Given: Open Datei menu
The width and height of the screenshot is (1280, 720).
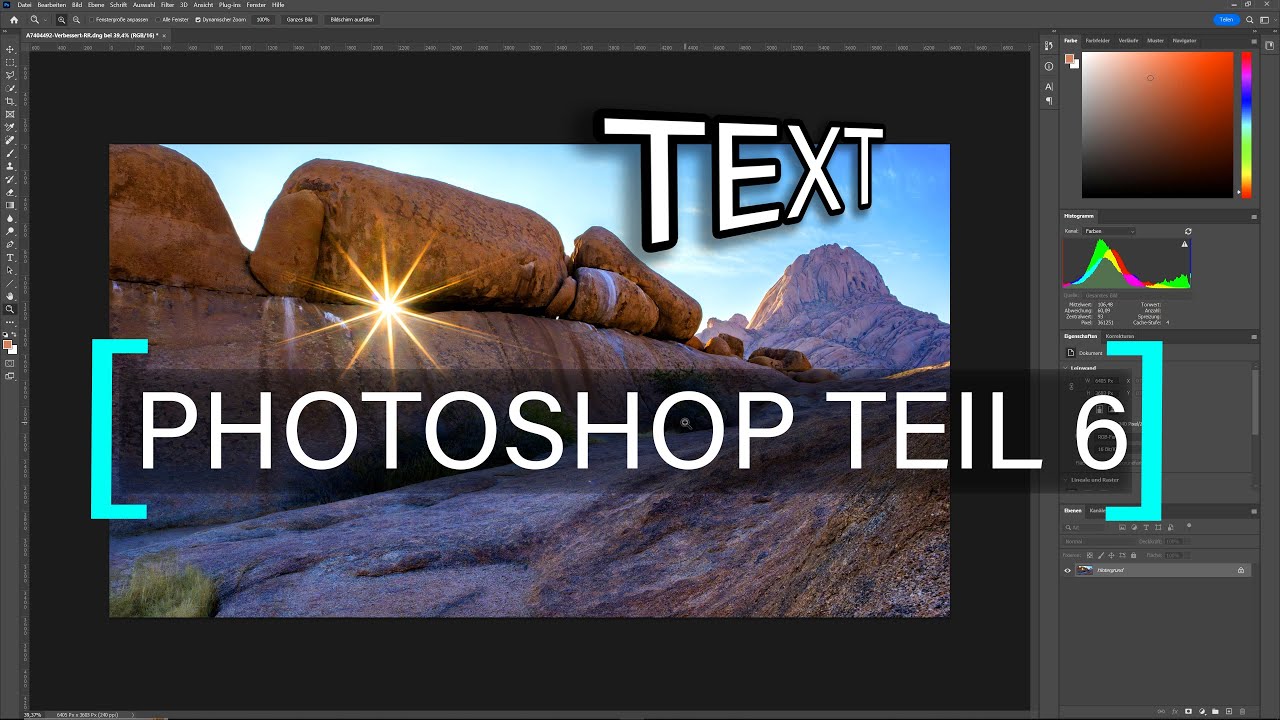Looking at the screenshot, I should [25, 5].
